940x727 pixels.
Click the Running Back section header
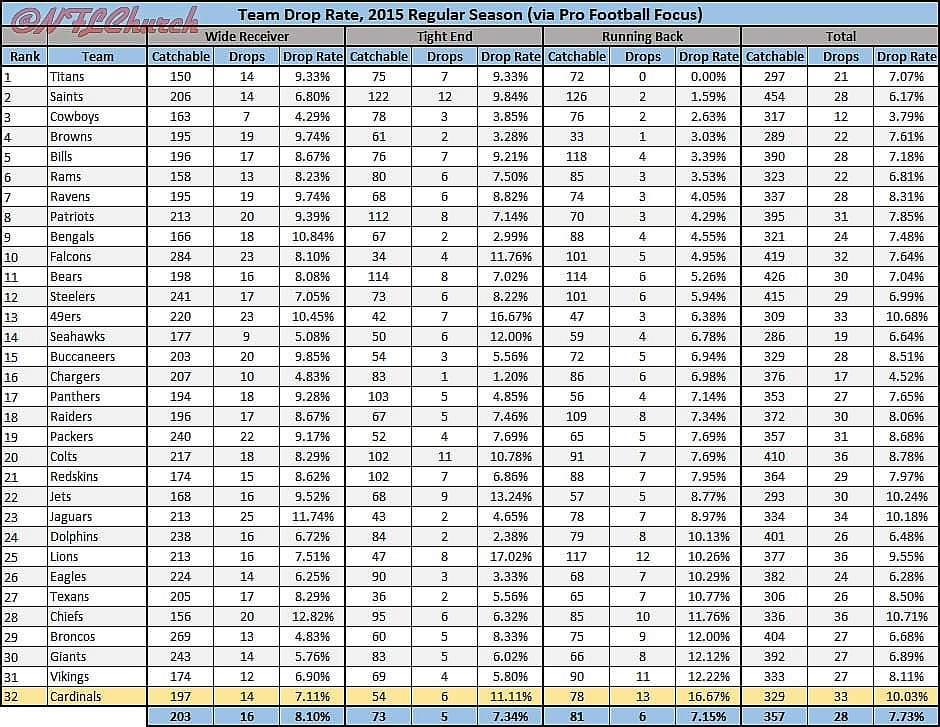(642, 36)
